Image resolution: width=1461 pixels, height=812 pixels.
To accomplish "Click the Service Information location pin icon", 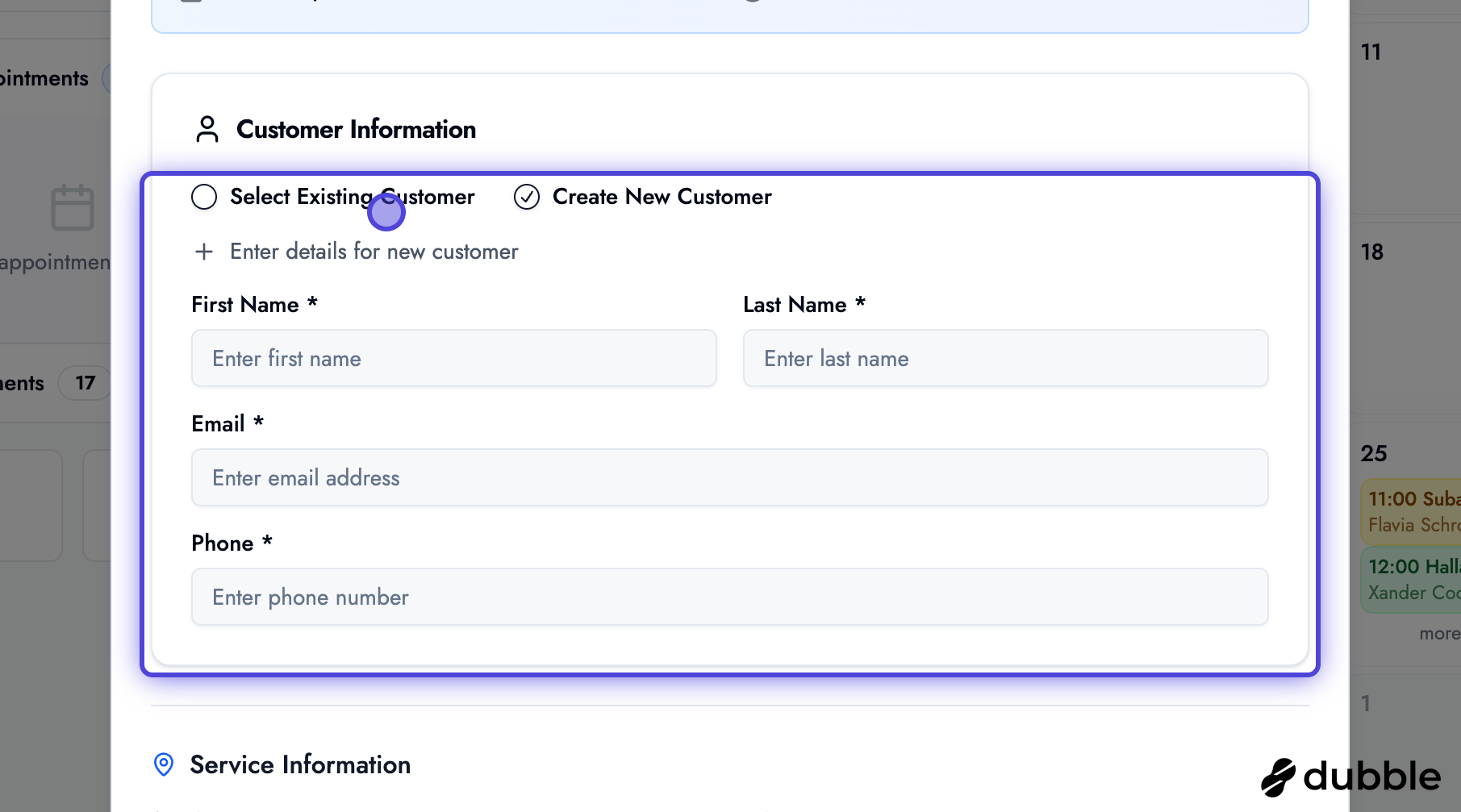I will (x=164, y=764).
